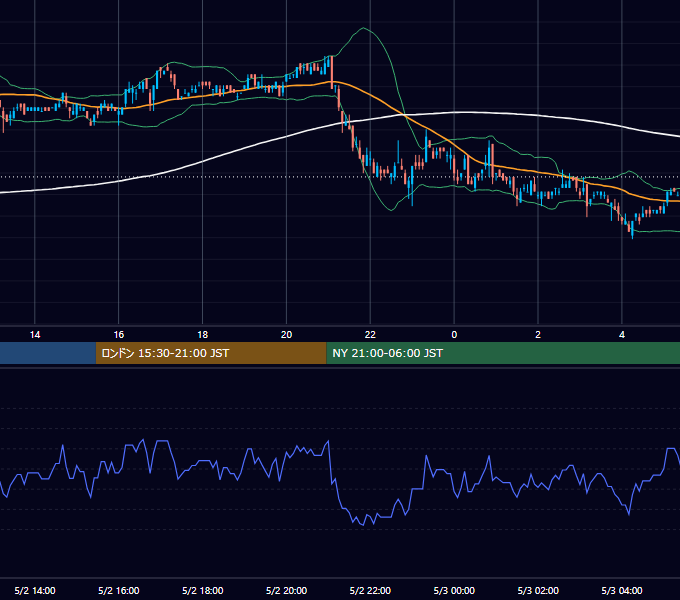Click the 5/2 14:00 time label
The height and width of the screenshot is (600, 680).
click(x=35, y=590)
